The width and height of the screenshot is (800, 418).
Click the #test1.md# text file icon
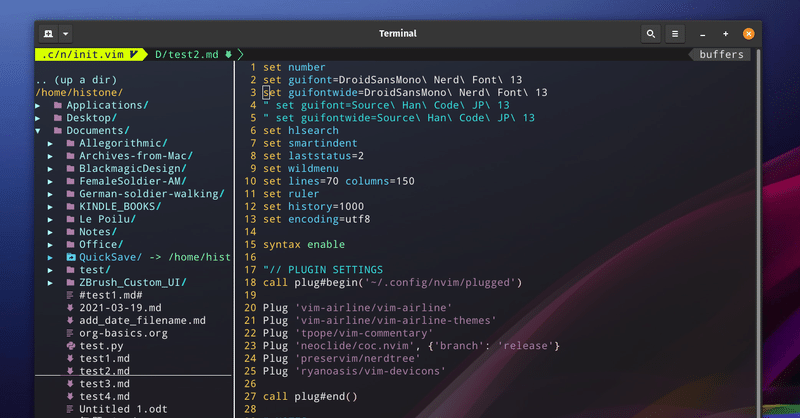(70, 295)
